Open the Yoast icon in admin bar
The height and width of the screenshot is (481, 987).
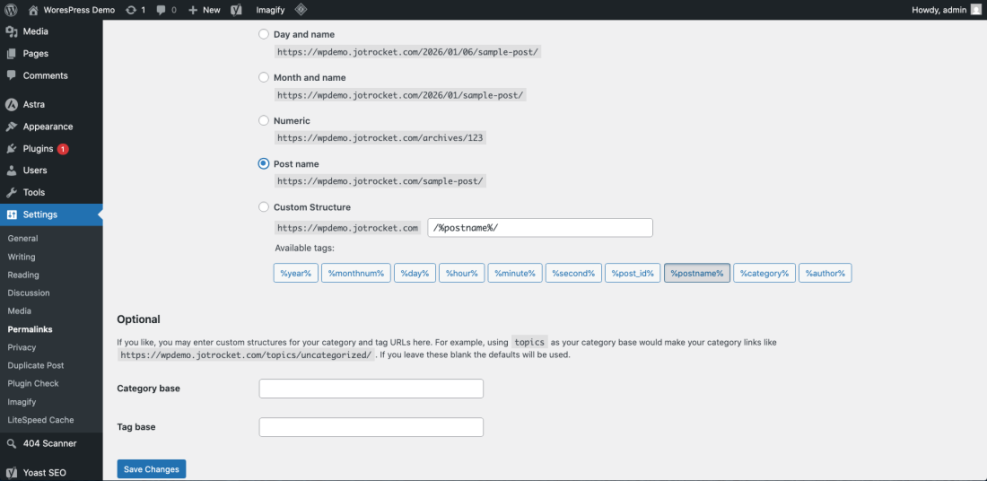(237, 10)
